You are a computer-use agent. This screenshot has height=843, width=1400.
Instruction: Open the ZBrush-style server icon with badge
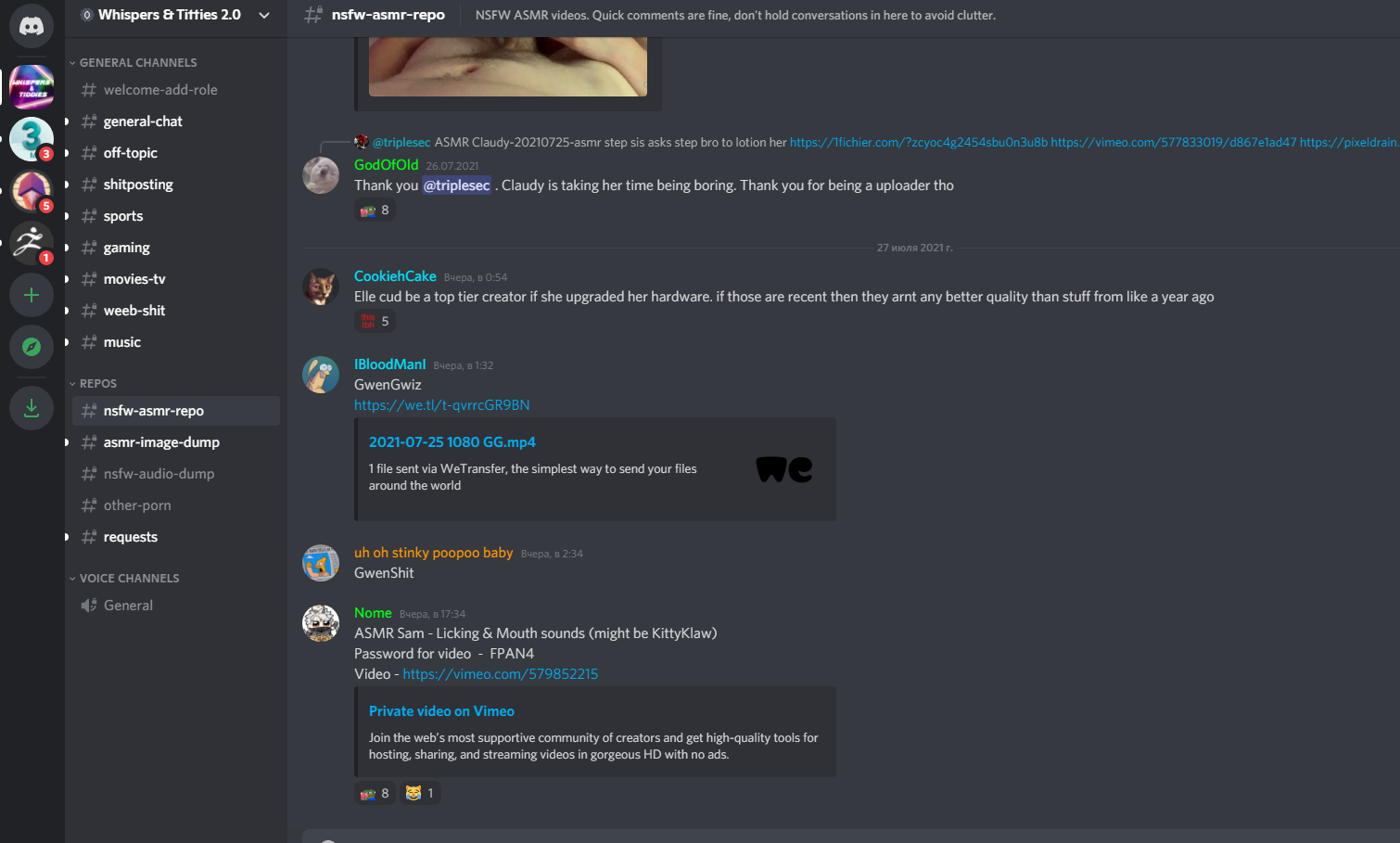point(32,243)
